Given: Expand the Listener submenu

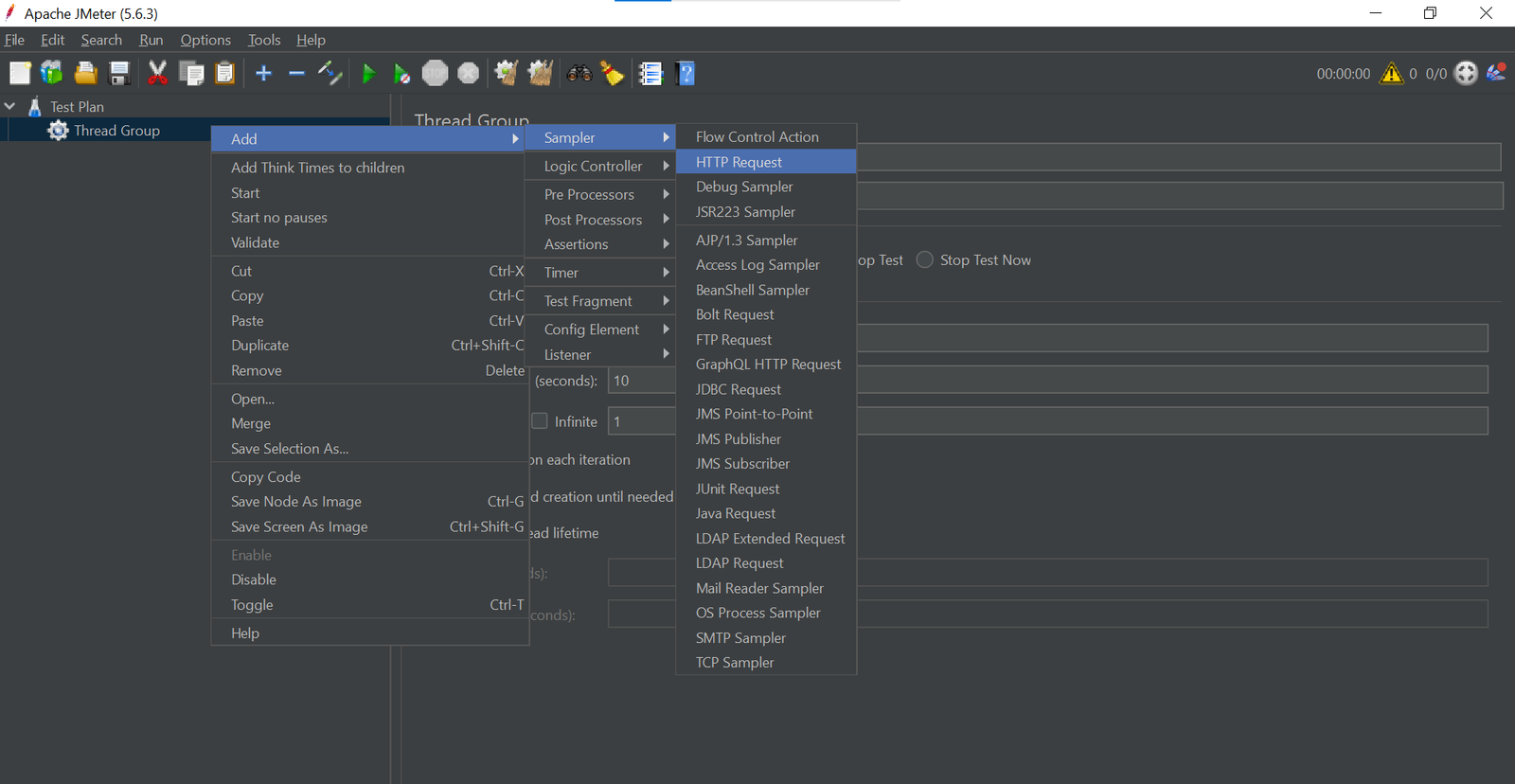Looking at the screenshot, I should (x=600, y=354).
